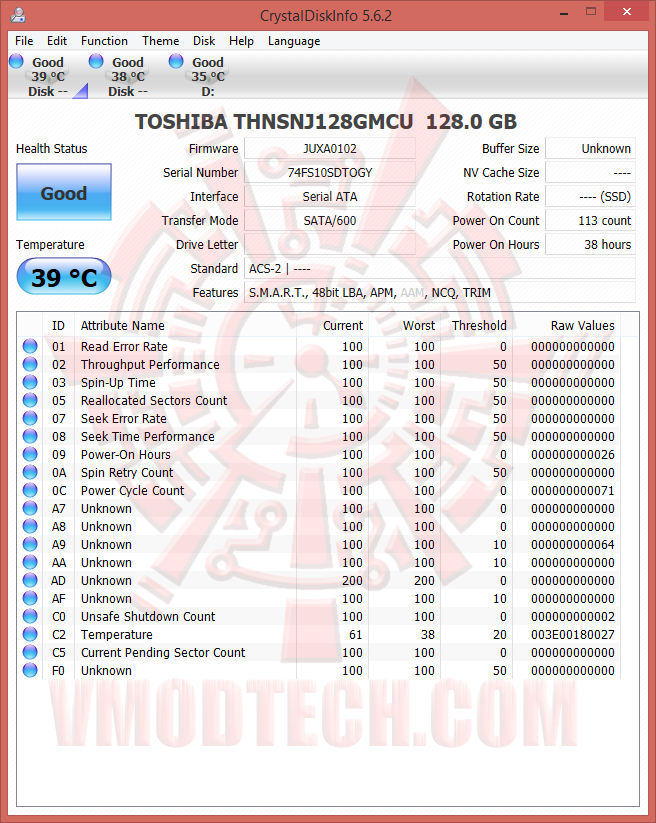Click status orb of Throughput Performance row
Viewport: 656px width, 823px height.
(x=30, y=364)
